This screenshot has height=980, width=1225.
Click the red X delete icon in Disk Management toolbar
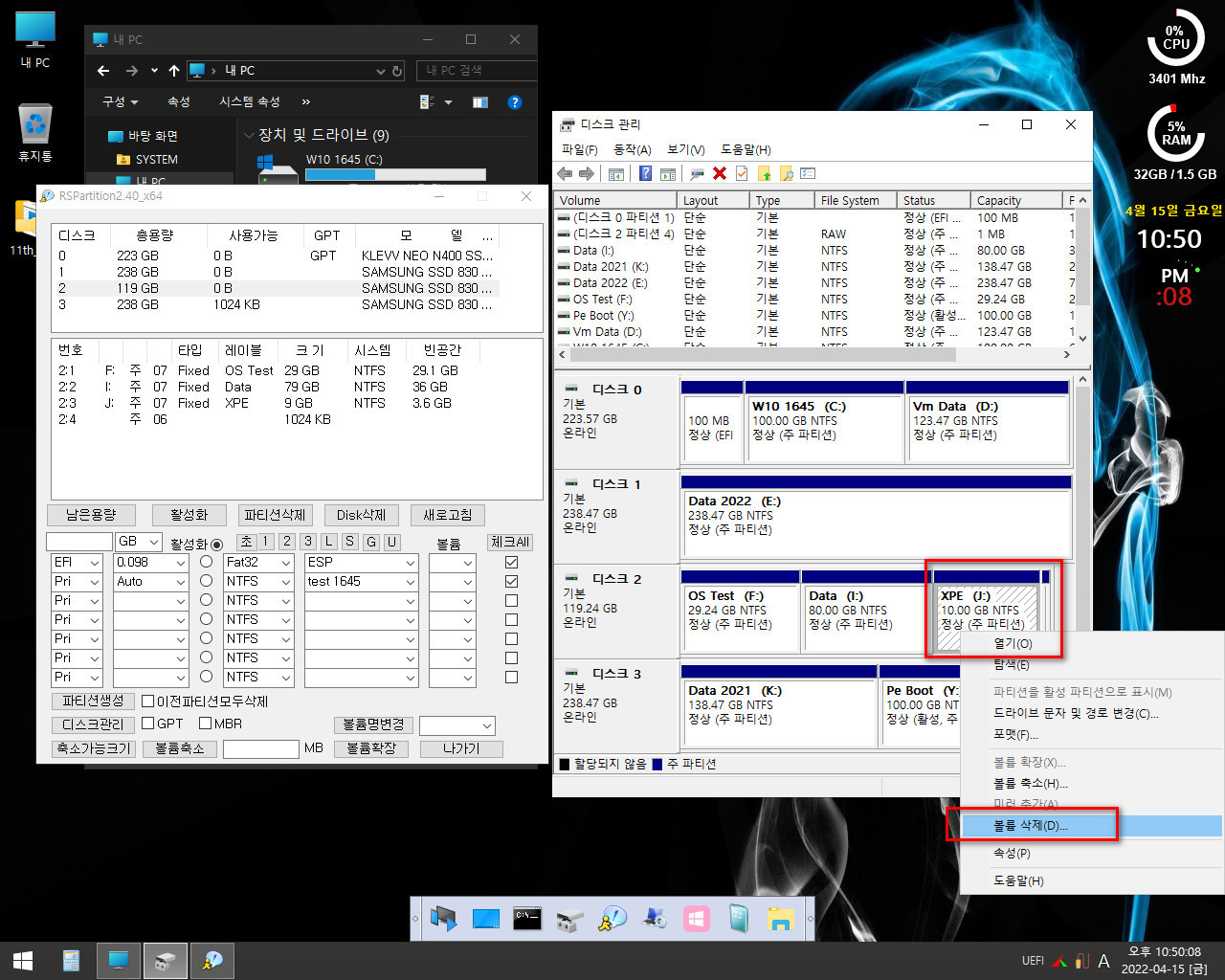coord(720,173)
